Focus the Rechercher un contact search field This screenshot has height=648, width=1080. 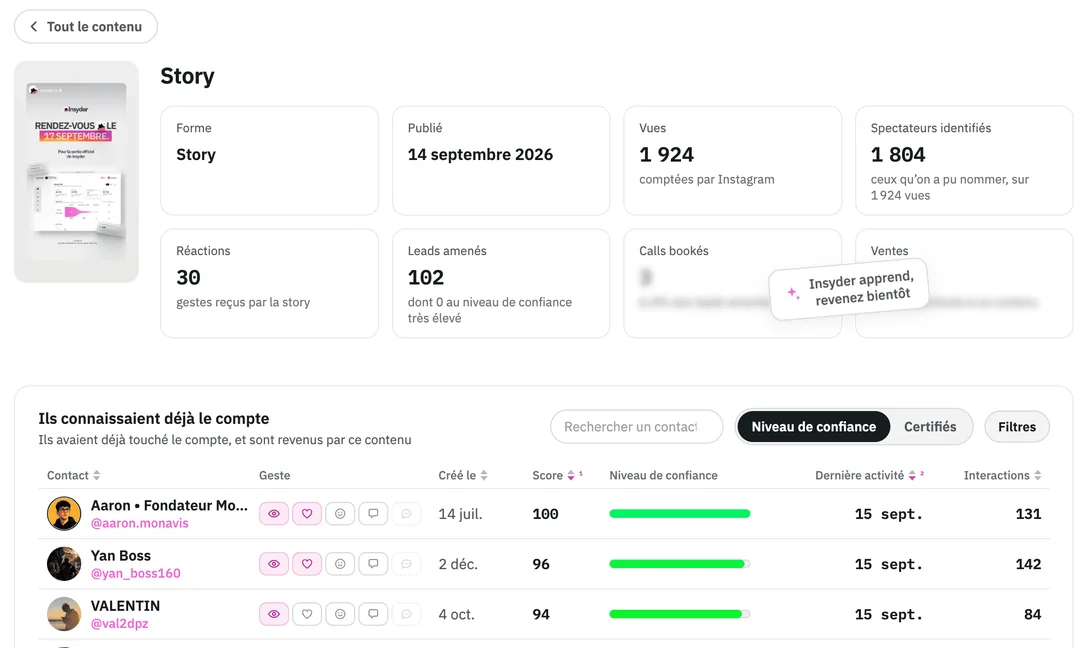[636, 427]
